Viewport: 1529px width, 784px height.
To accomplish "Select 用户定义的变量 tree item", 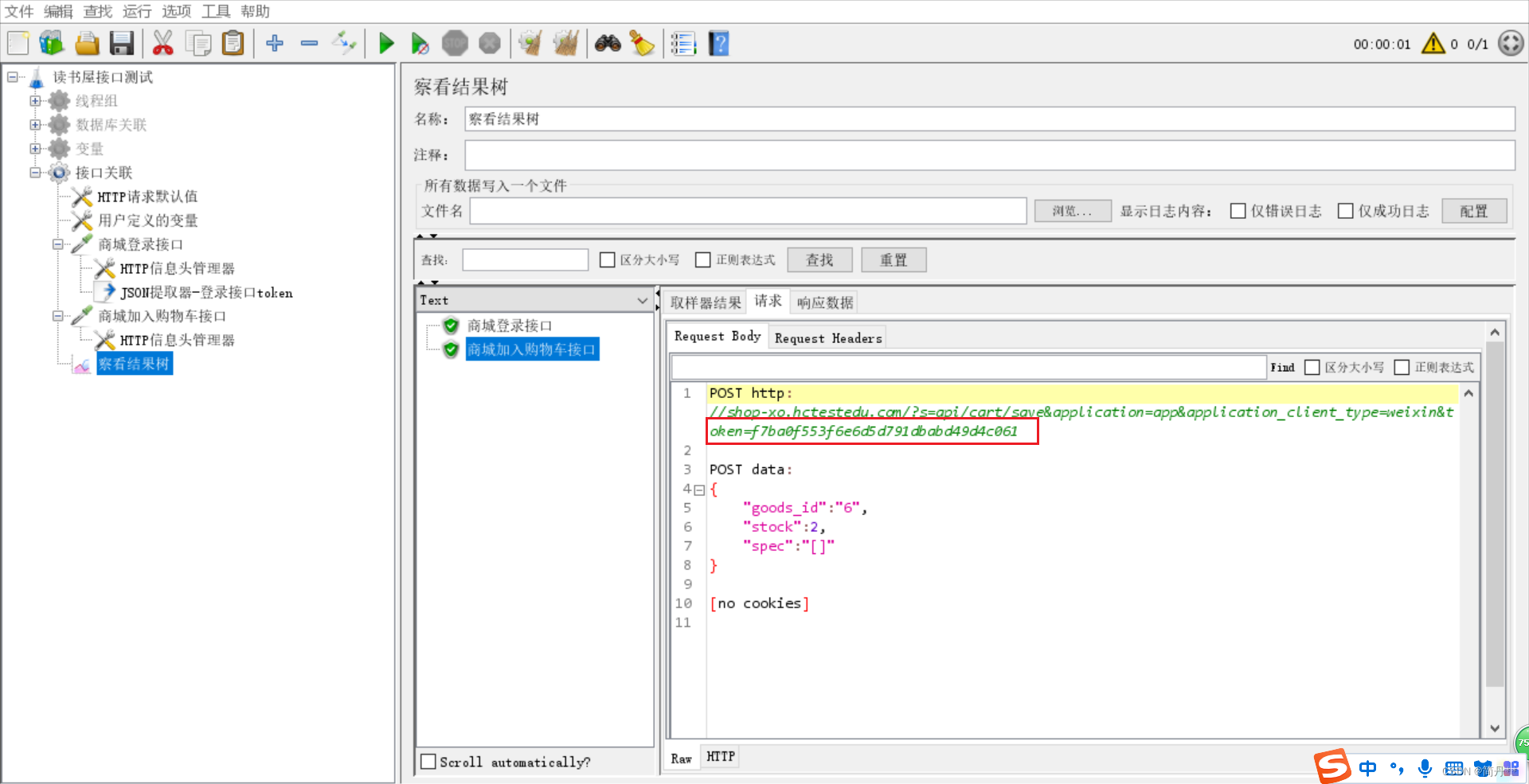I will (x=147, y=220).
